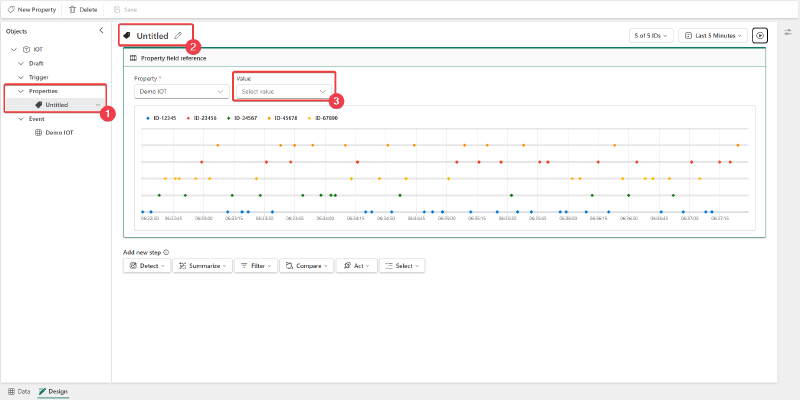Viewport: 800px width, 400px height.
Task: Collapse the Event tree node
Action: pos(21,119)
